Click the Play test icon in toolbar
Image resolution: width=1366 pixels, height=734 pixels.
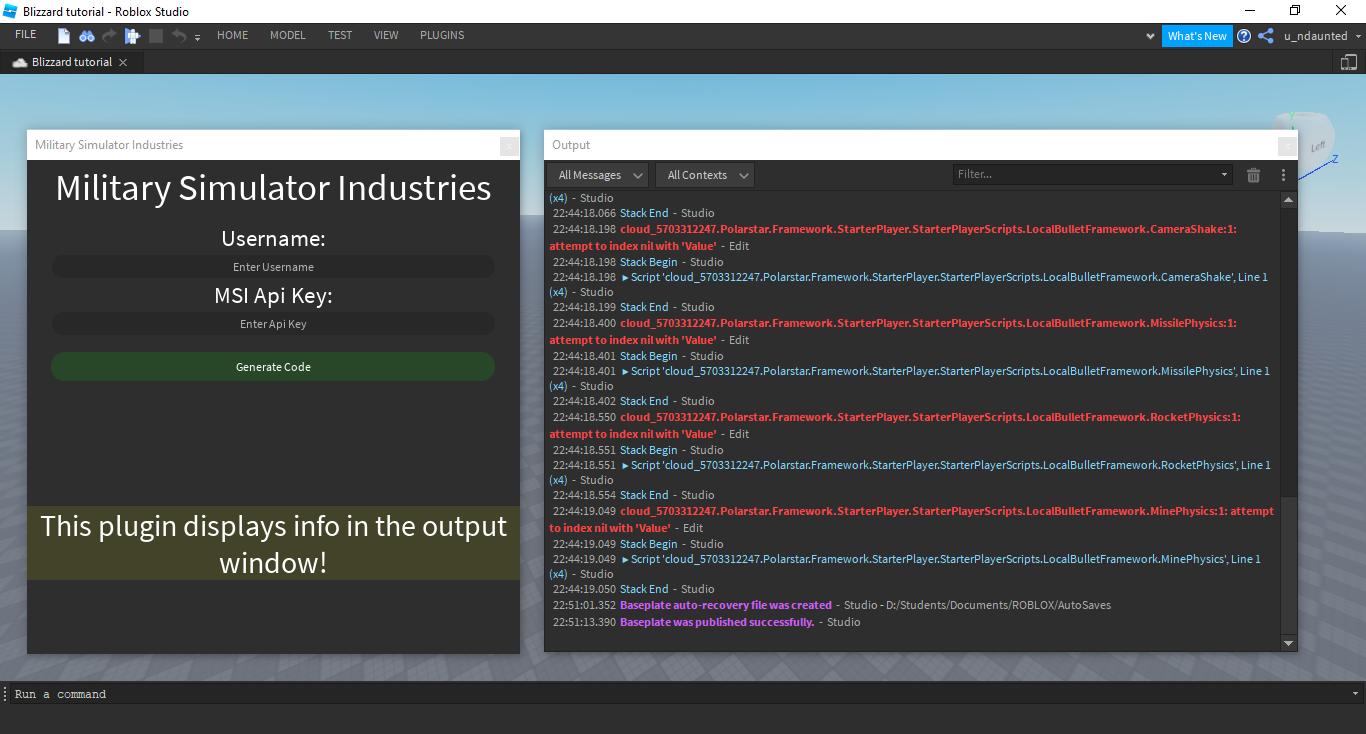point(132,36)
